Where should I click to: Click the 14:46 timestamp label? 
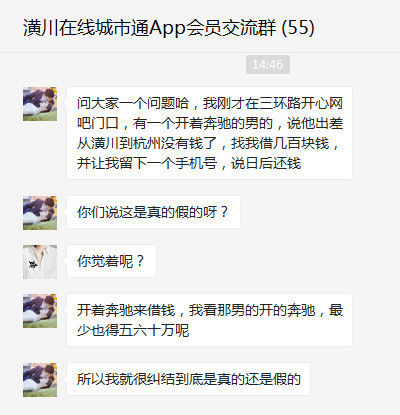[268, 64]
